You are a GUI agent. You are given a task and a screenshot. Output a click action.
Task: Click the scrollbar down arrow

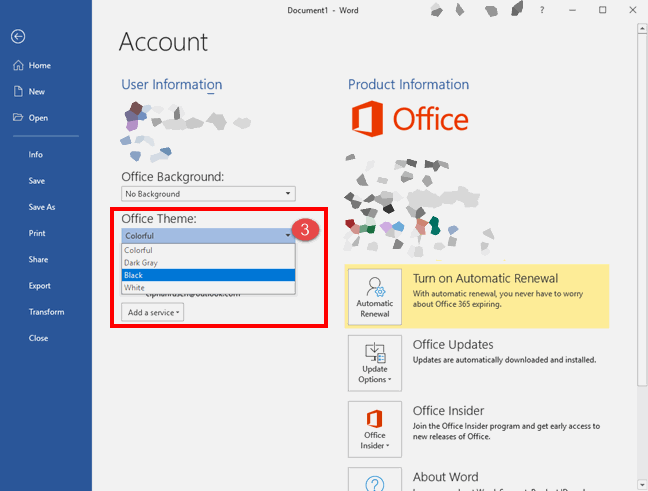[642, 484]
